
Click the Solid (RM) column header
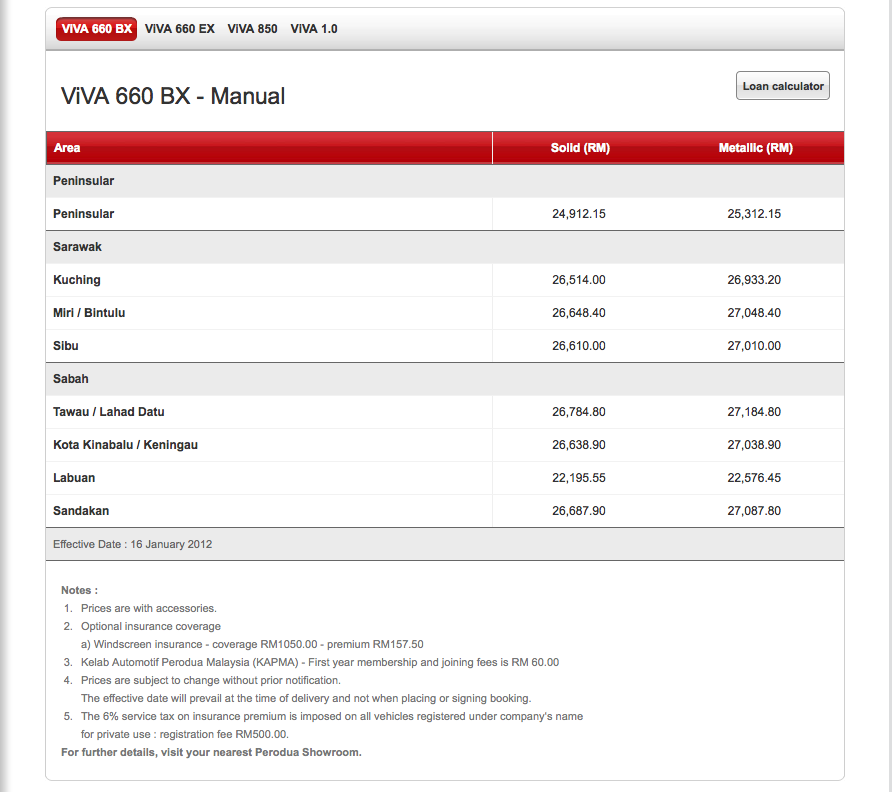(580, 148)
